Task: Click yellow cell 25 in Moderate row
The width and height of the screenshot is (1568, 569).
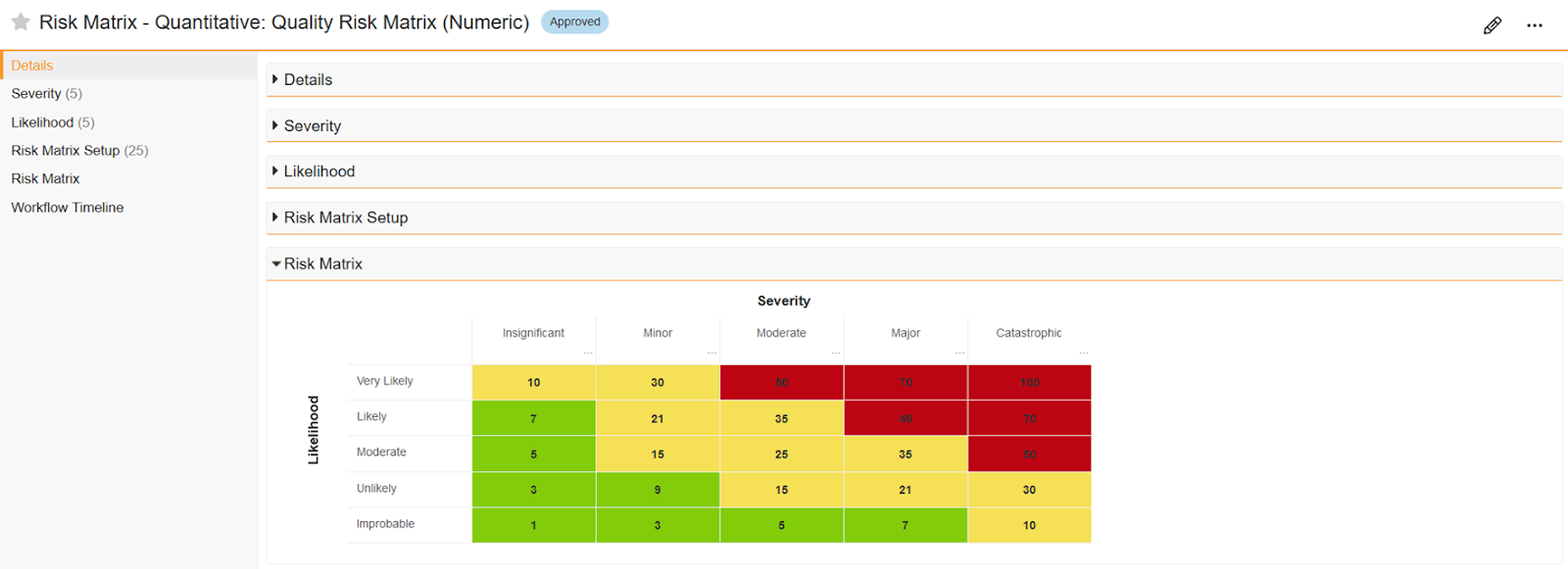Action: [781, 454]
